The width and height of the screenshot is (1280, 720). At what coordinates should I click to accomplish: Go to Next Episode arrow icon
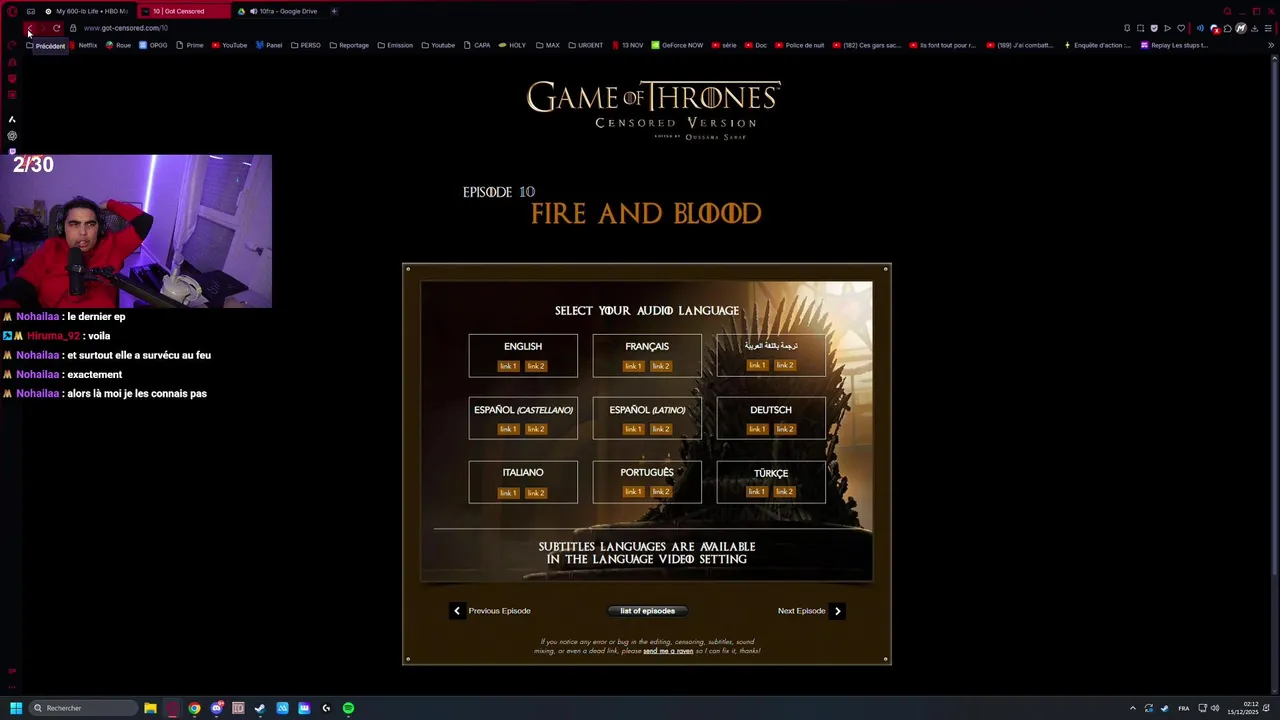tap(838, 611)
